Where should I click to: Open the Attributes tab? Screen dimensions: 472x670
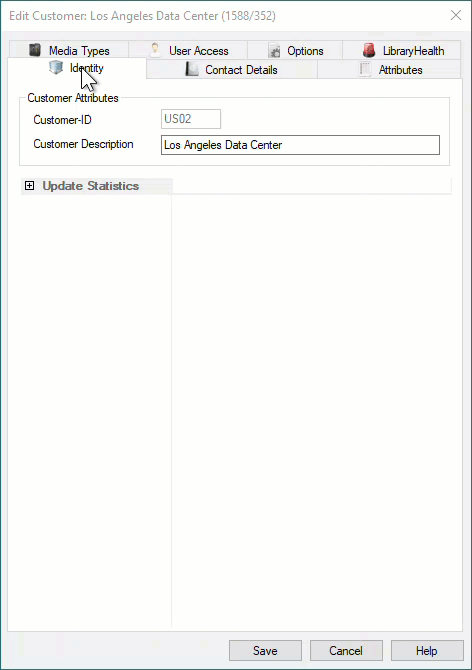coord(389,69)
